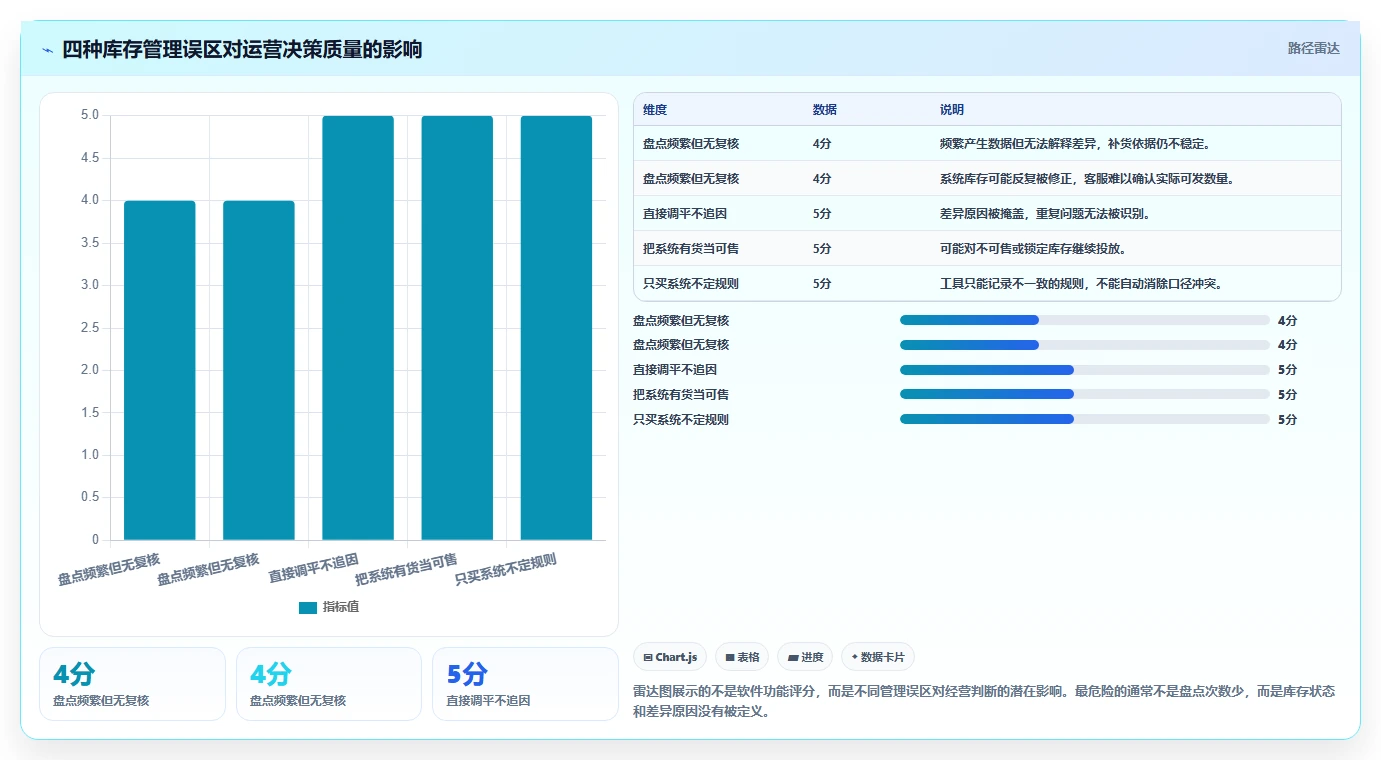Click the x-axis label 把系统有货当可售
Viewport: 1381px width, 760px height.
pos(406,569)
